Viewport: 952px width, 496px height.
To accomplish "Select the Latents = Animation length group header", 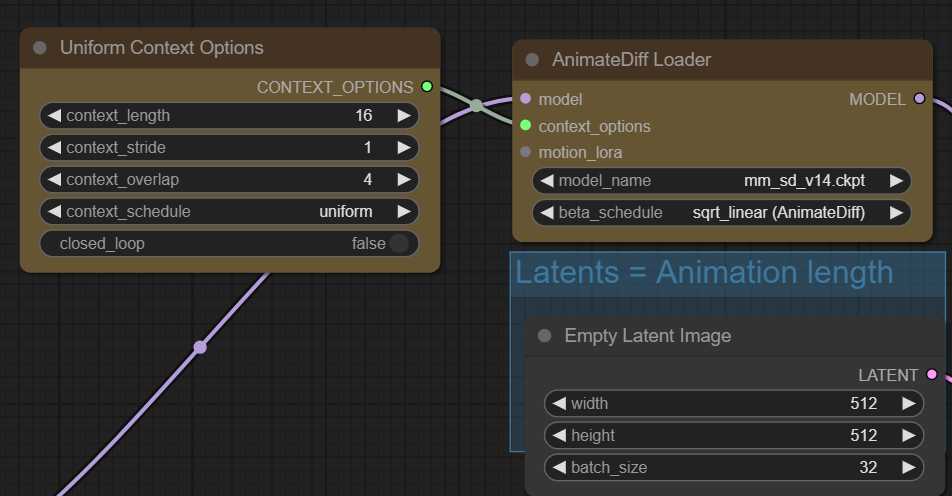I will [x=727, y=274].
